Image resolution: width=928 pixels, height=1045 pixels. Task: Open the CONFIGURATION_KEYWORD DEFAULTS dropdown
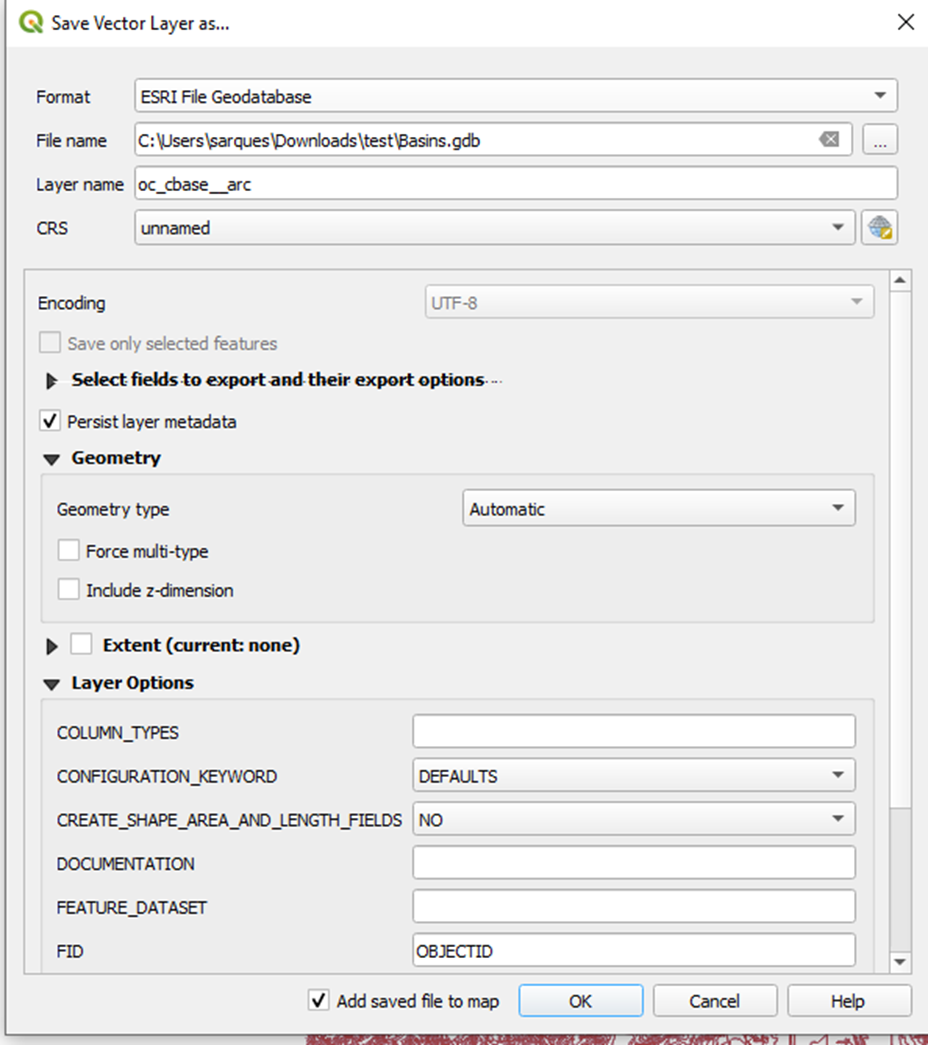633,776
